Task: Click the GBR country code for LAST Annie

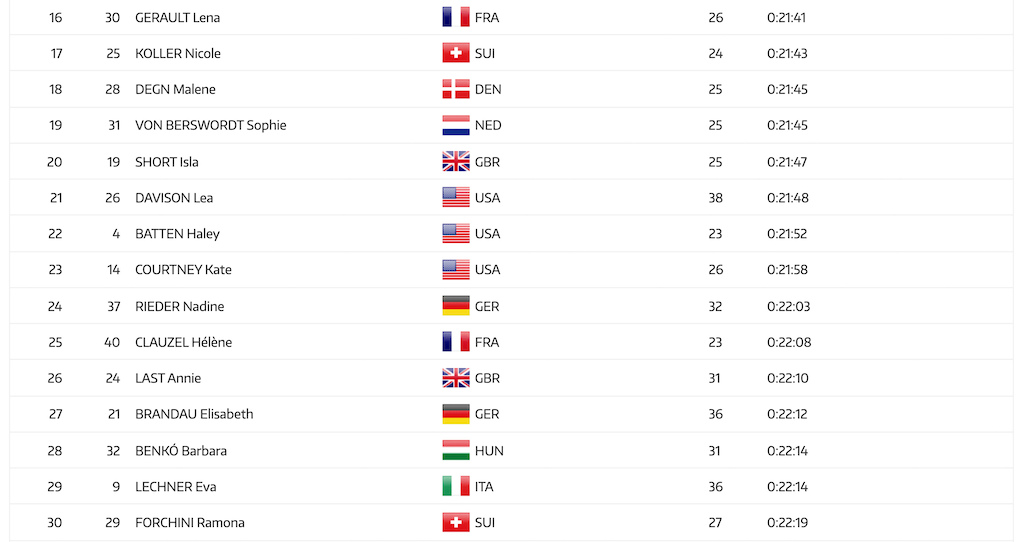Action: pos(487,378)
